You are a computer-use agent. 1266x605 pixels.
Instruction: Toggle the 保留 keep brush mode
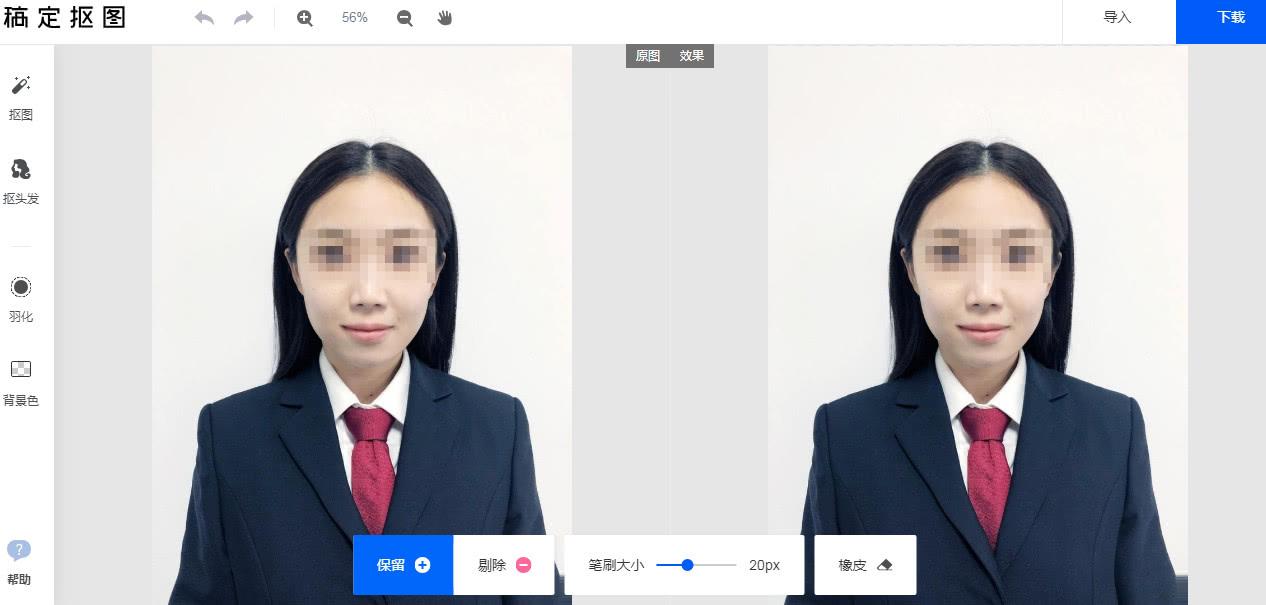pos(403,564)
